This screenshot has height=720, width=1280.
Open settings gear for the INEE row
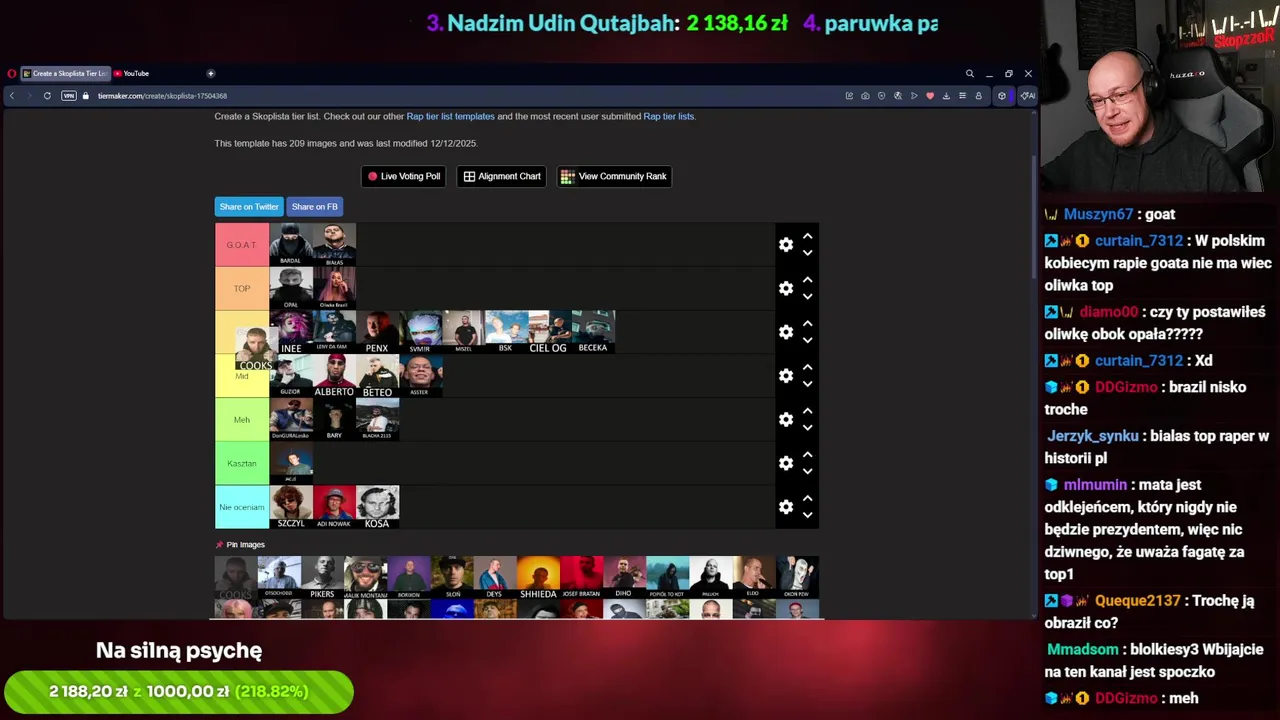pyautogui.click(x=786, y=332)
